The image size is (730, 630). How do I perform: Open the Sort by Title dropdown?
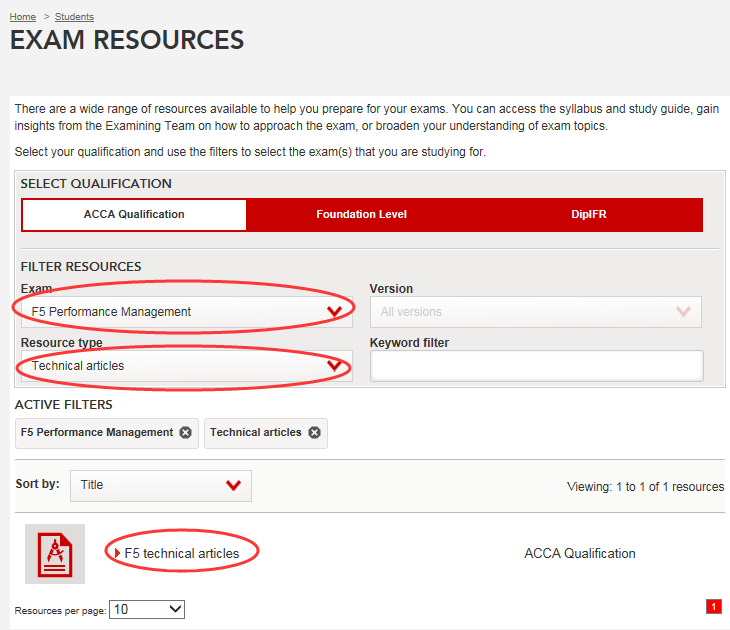[160, 485]
